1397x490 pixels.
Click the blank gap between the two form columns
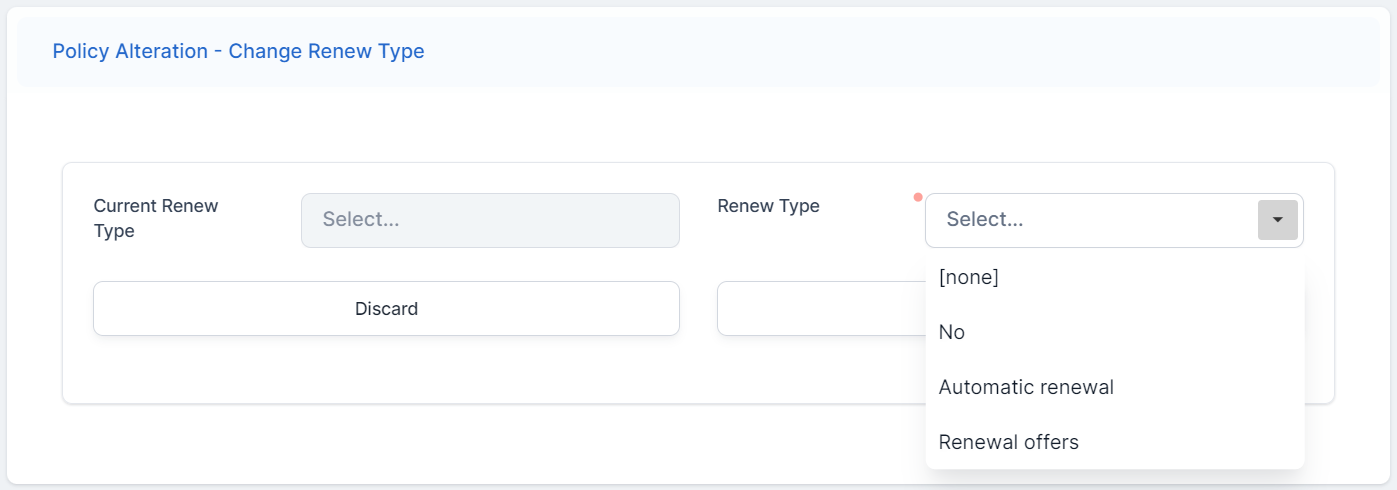[698, 220]
